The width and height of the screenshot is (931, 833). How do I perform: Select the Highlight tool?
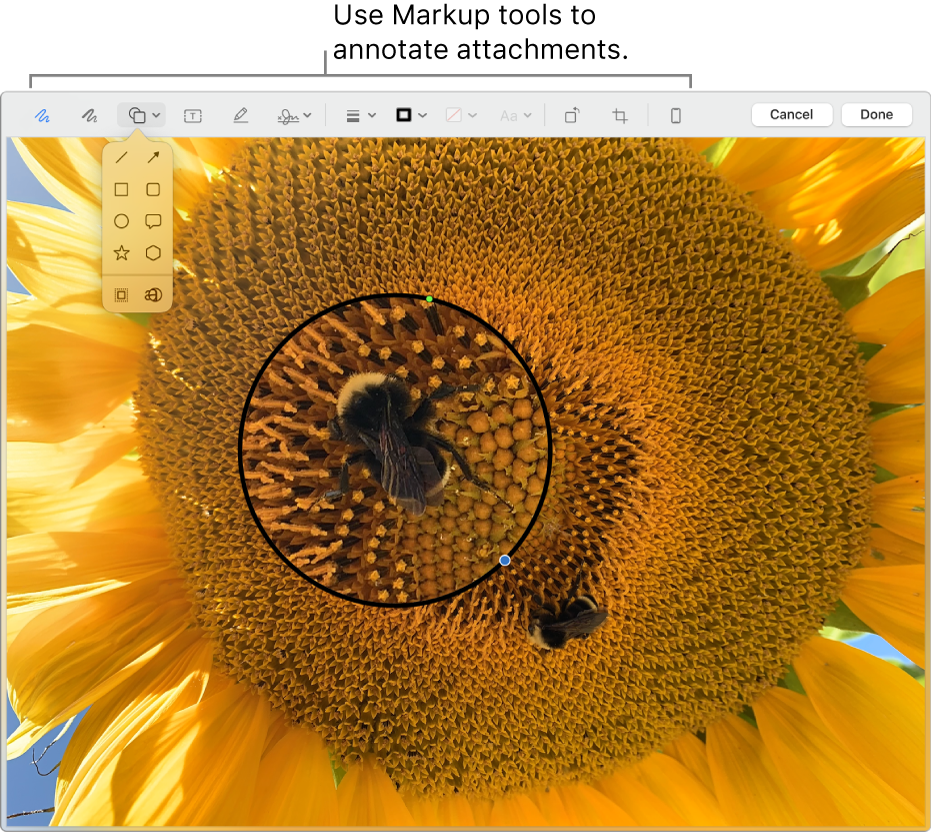pyautogui.click(x=240, y=115)
